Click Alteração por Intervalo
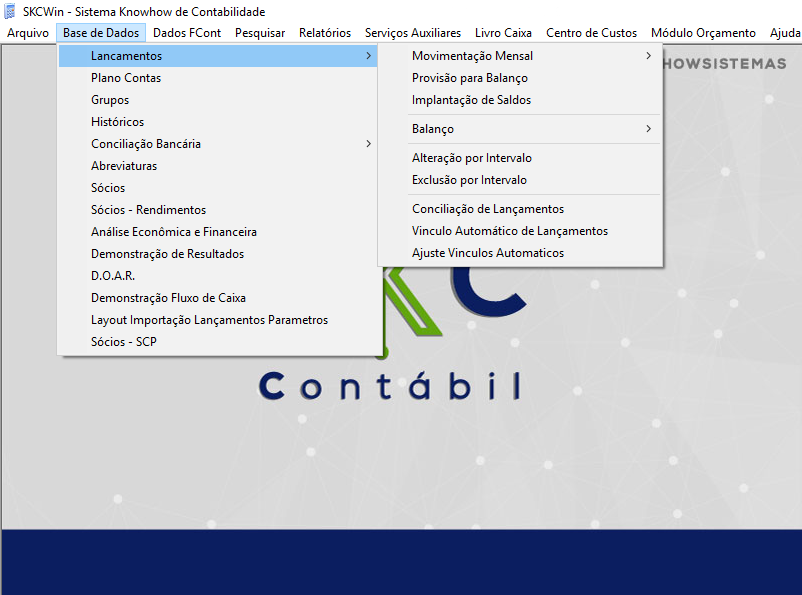The image size is (802, 595). (x=472, y=158)
